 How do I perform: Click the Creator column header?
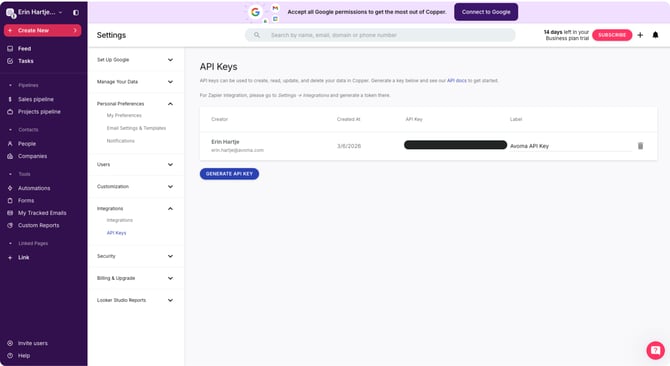(x=219, y=120)
